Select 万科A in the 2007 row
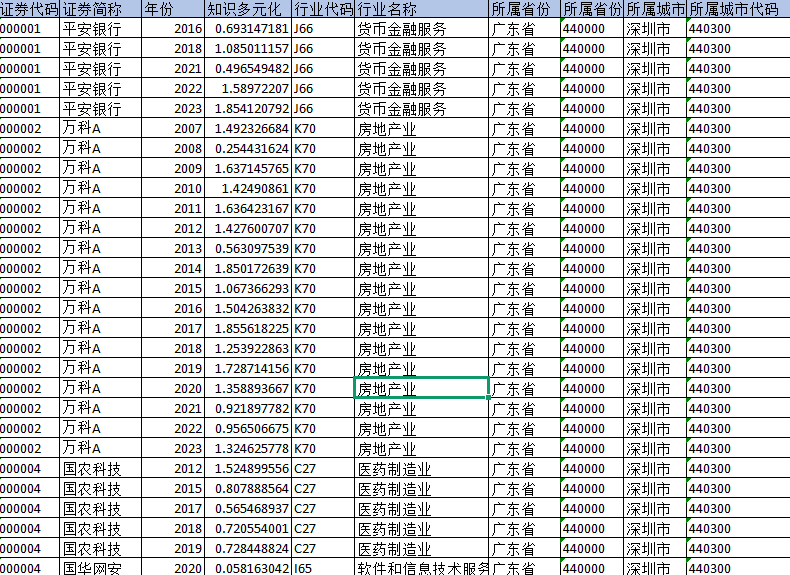790x575 pixels. pyautogui.click(x=101, y=129)
